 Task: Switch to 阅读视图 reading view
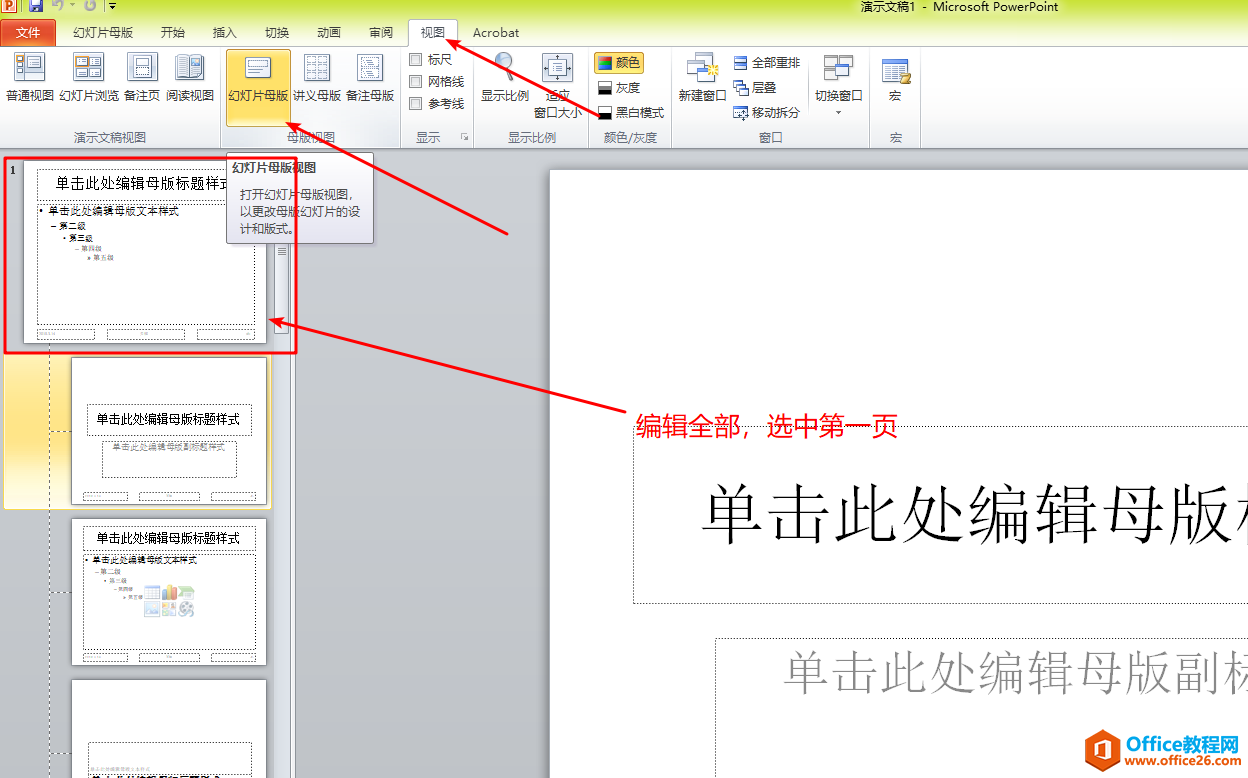(190, 78)
